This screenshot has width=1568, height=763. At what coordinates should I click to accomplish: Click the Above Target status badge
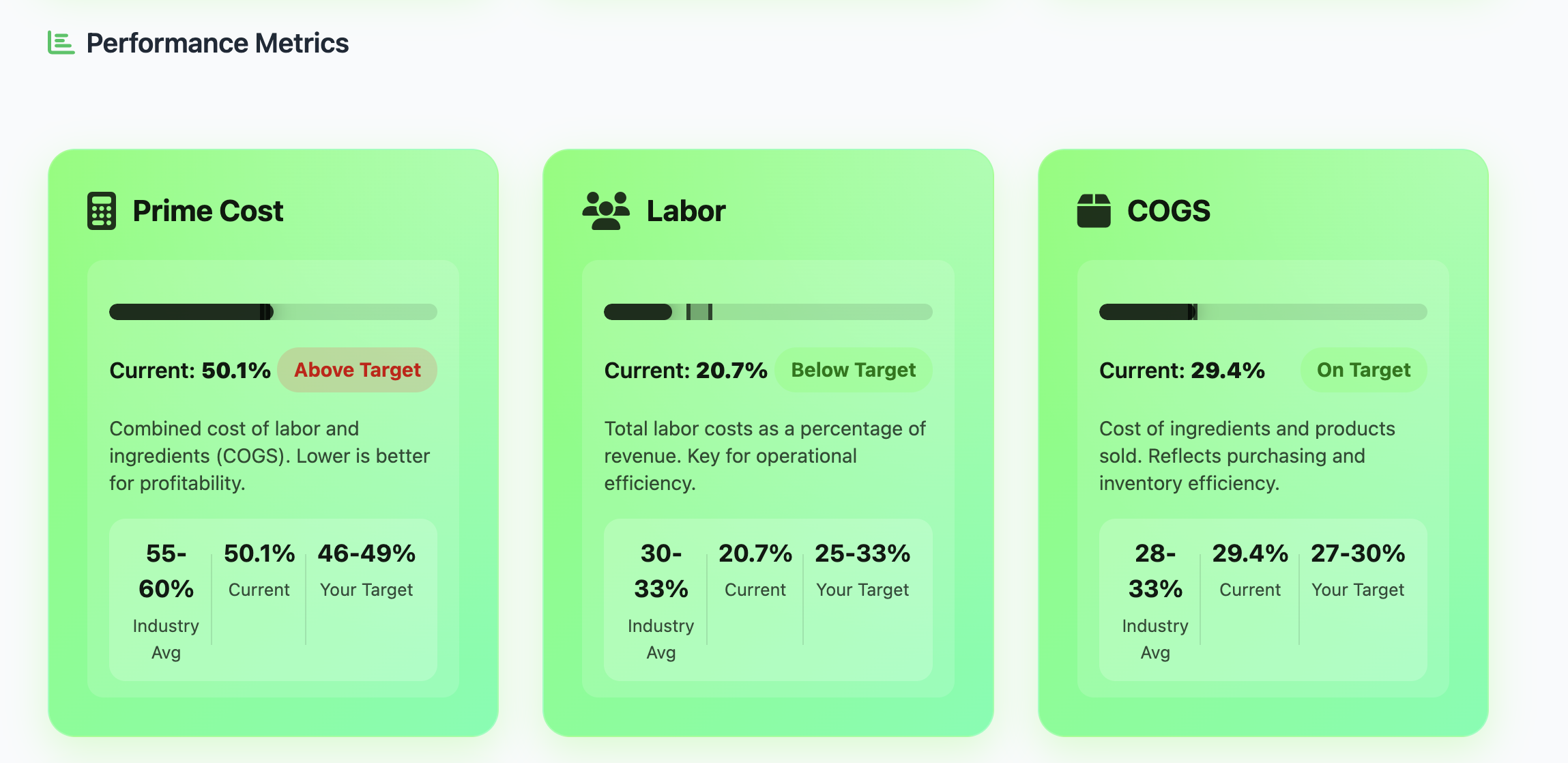click(357, 370)
